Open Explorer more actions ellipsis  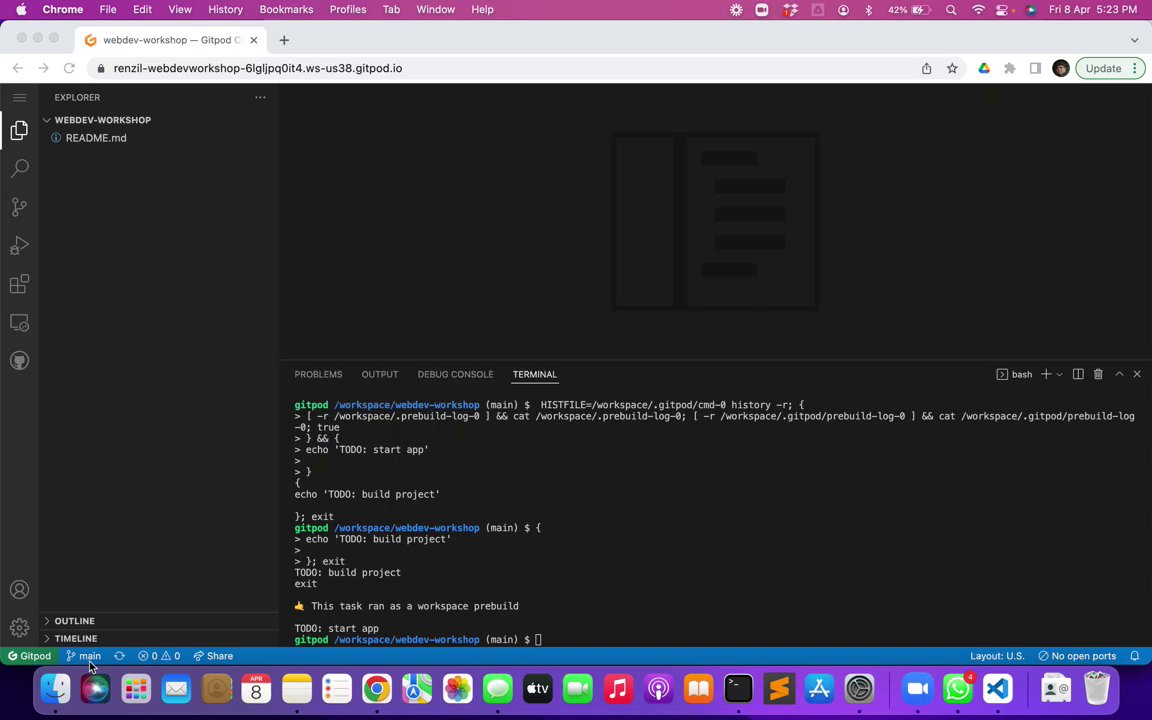(260, 97)
